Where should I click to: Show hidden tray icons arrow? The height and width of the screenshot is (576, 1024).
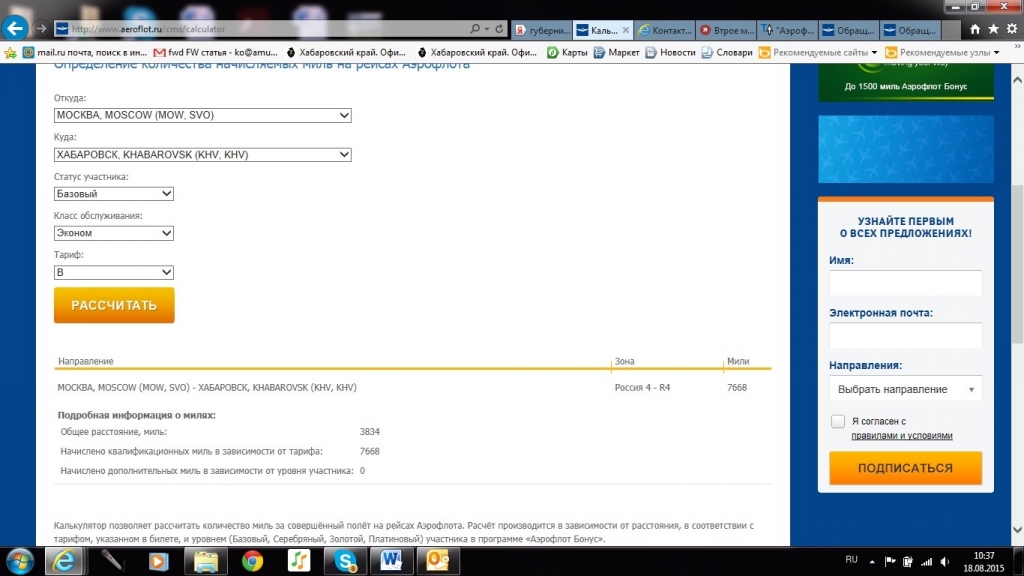click(x=872, y=562)
